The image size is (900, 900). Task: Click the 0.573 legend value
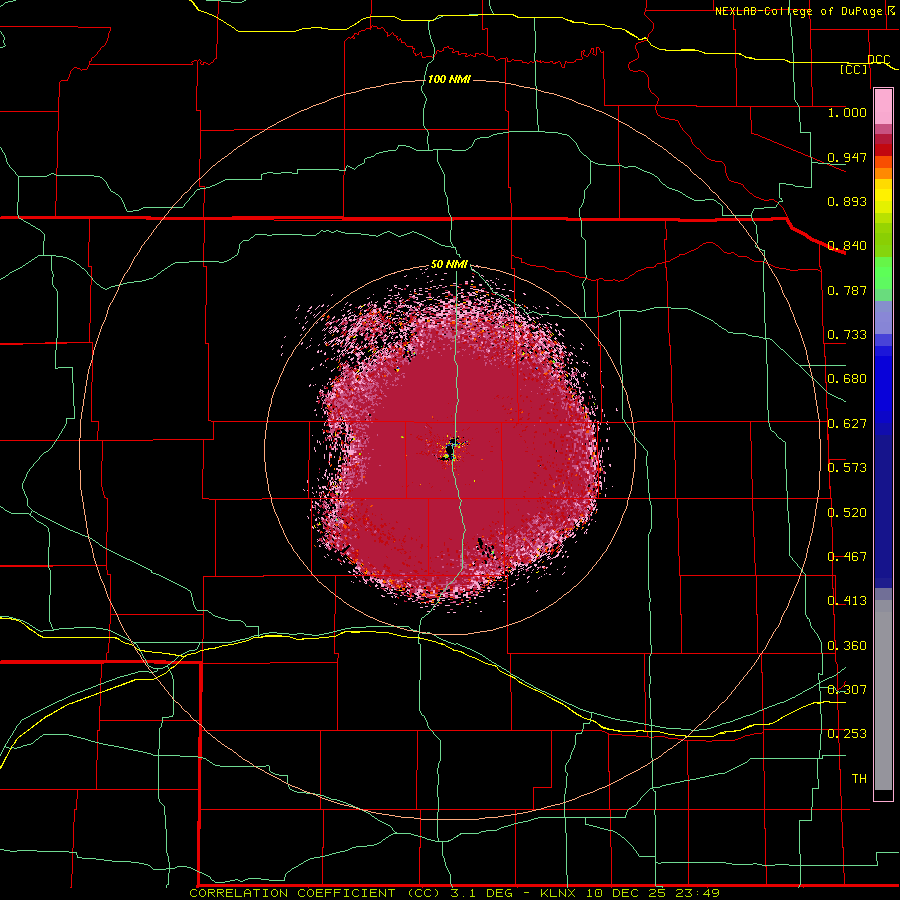847,468
